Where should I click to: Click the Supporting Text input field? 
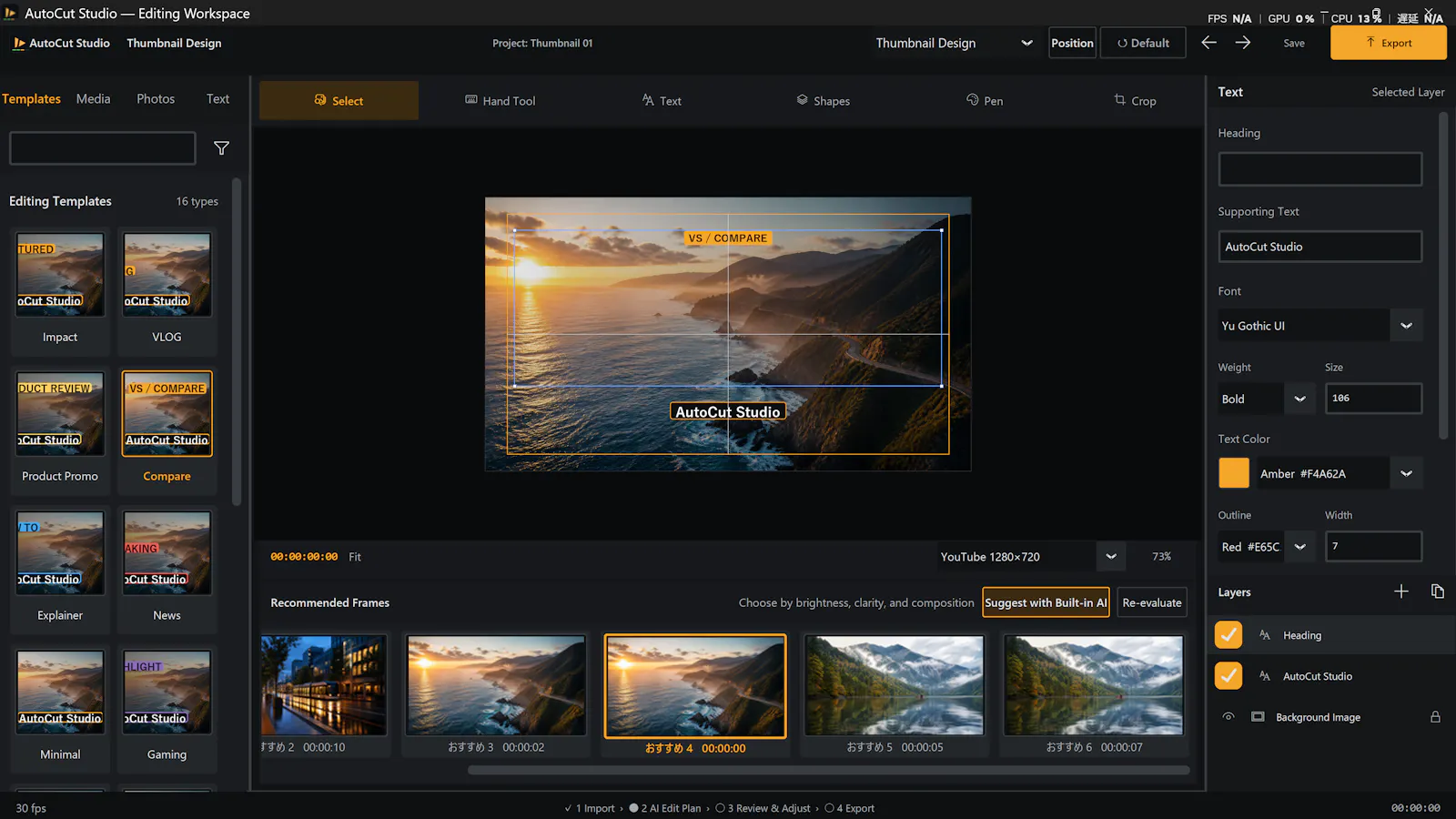(x=1319, y=247)
